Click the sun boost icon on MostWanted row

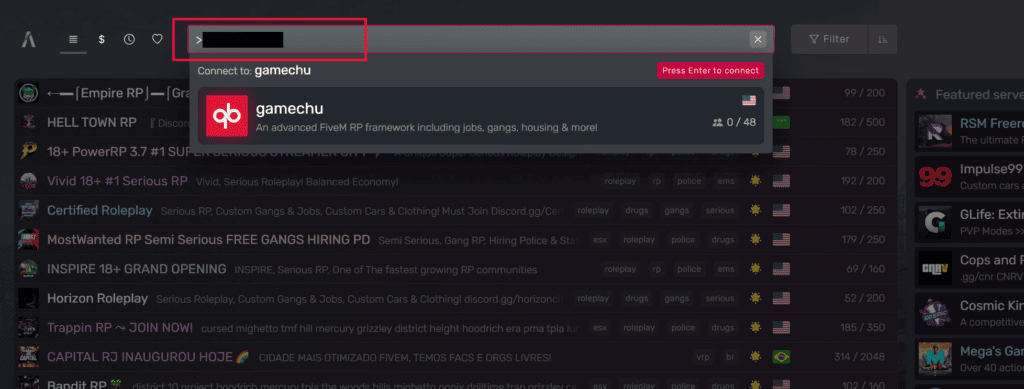pyautogui.click(x=756, y=240)
